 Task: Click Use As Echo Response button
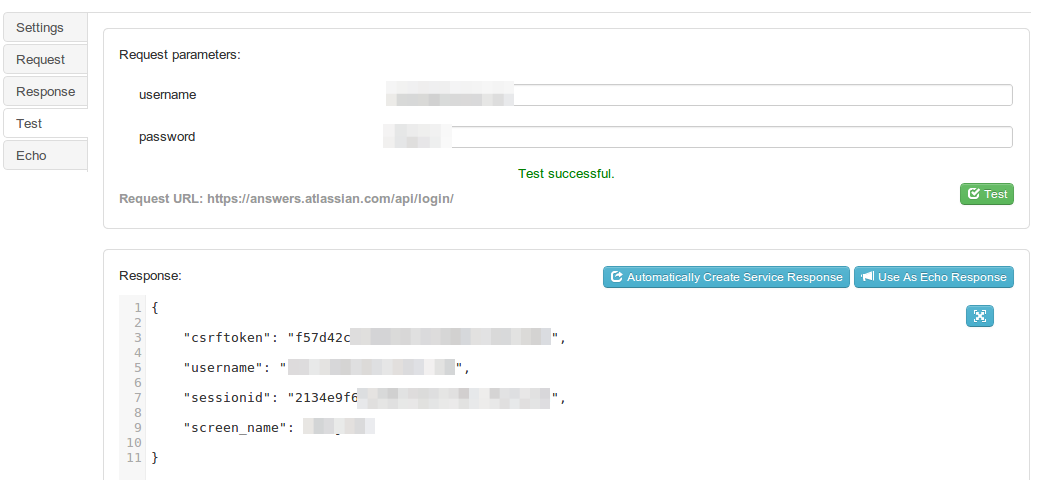[x=933, y=277]
